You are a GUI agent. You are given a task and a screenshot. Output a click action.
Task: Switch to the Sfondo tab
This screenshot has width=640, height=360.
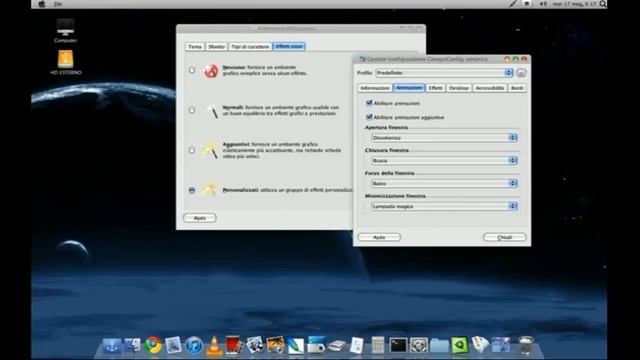(216, 47)
